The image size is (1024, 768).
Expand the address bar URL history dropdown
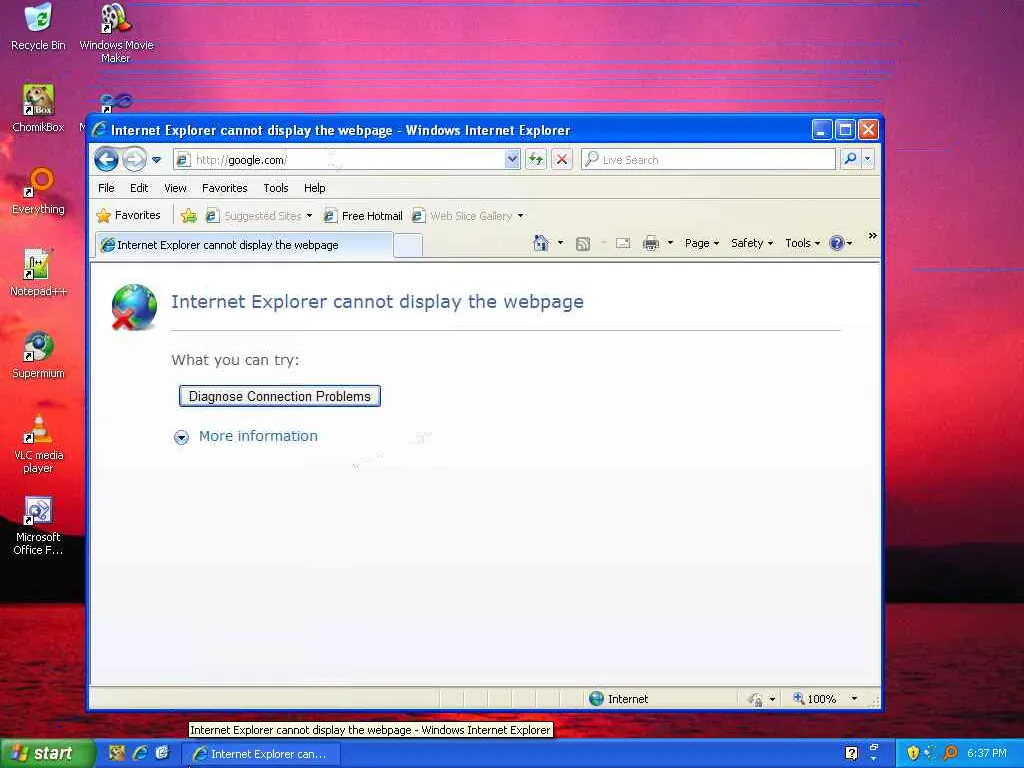[x=513, y=159]
